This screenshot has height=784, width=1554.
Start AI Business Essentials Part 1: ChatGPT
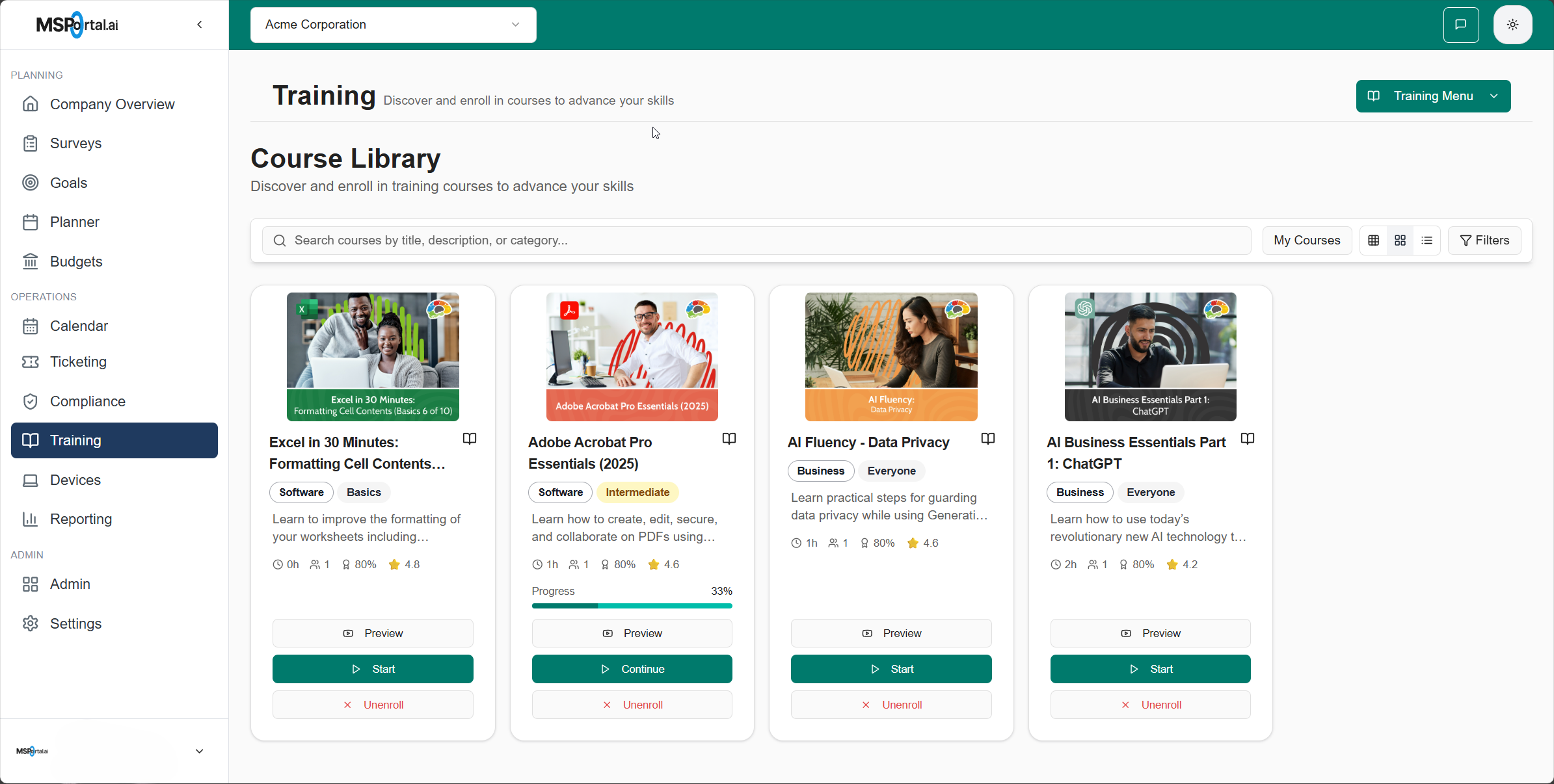coord(1151,669)
